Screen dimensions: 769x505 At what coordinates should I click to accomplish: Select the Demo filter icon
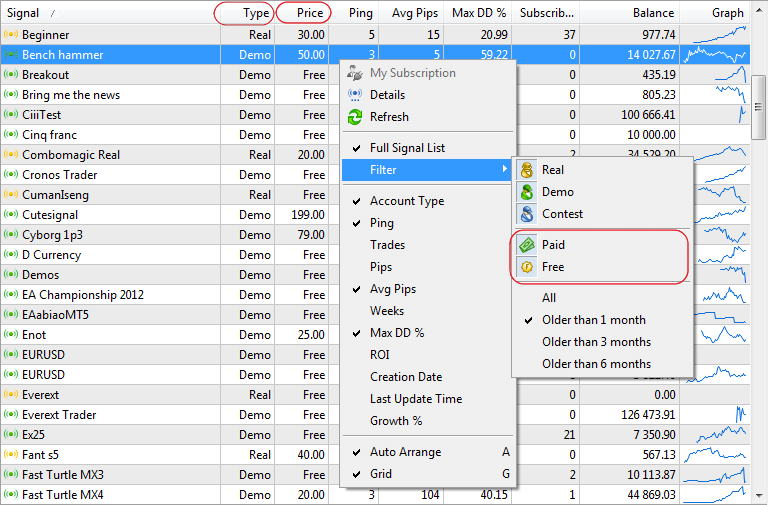coord(527,192)
